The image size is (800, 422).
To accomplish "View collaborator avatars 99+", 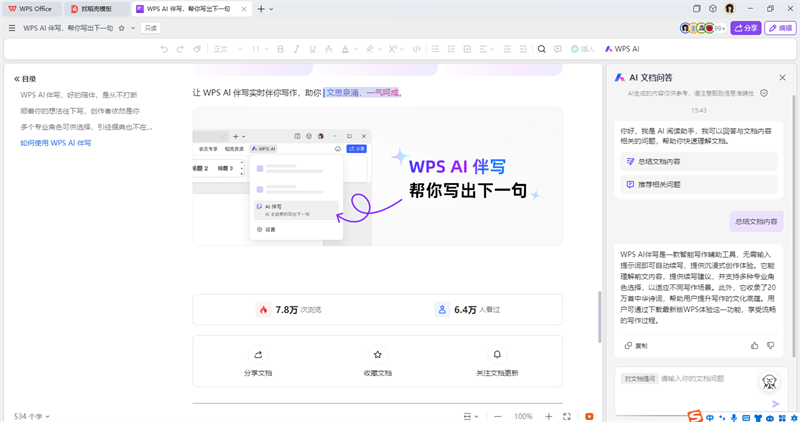I will (703, 28).
